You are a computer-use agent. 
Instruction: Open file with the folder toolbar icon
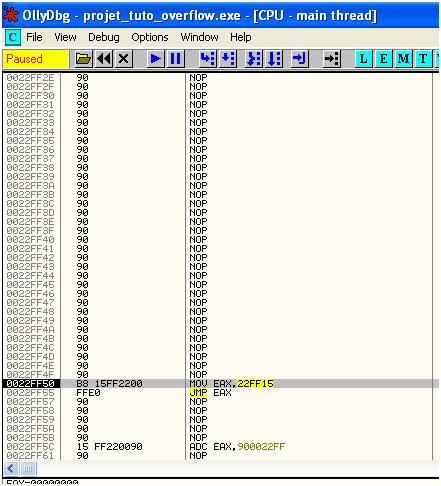(83, 59)
